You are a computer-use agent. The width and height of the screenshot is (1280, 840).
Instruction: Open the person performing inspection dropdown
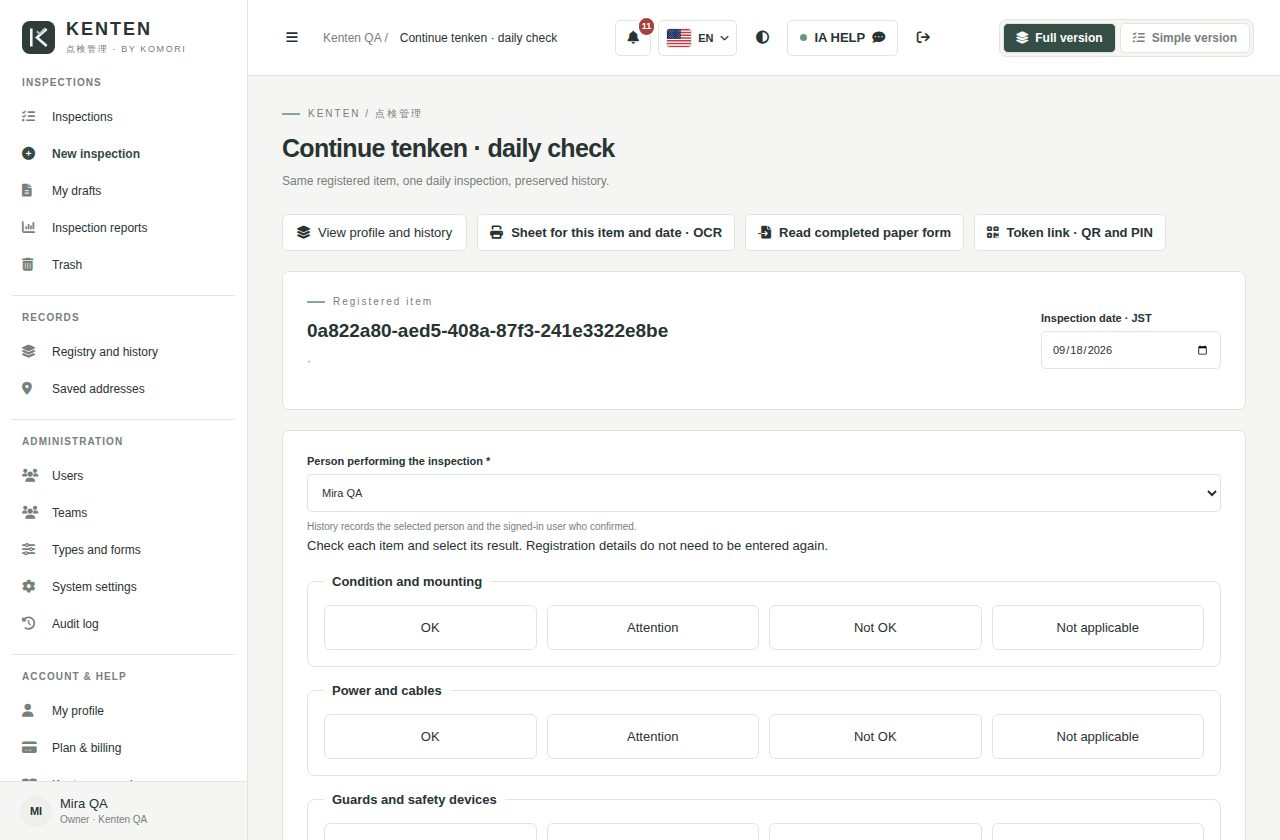pos(764,493)
